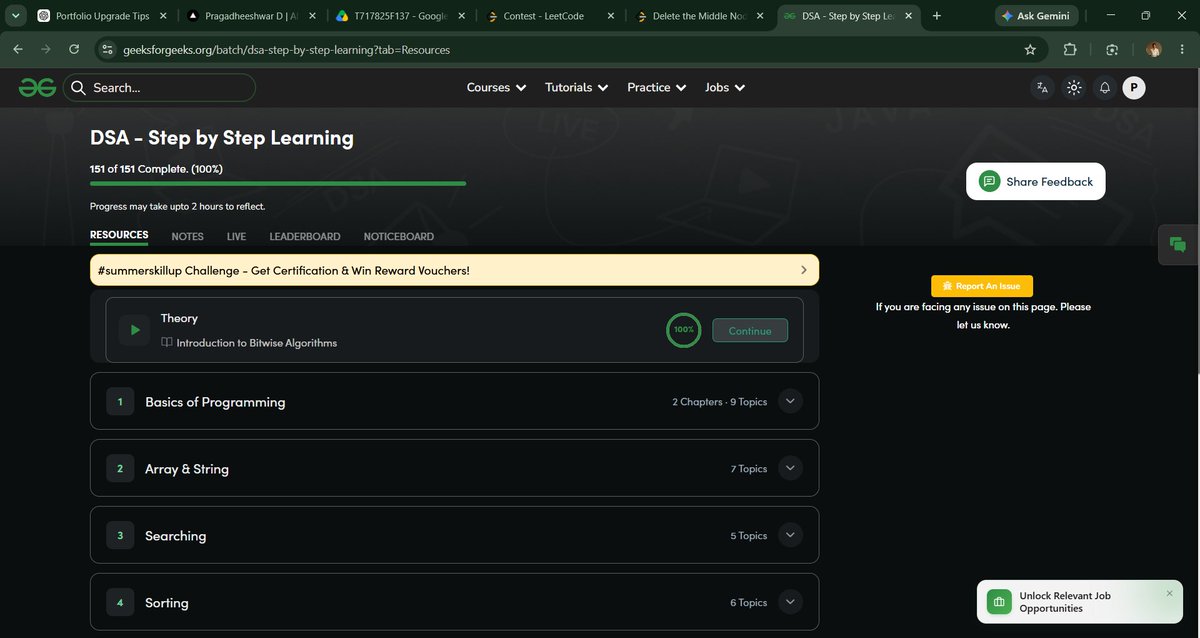Image resolution: width=1200 pixels, height=638 pixels.
Task: Expand the Sorting section chevron
Action: (790, 602)
